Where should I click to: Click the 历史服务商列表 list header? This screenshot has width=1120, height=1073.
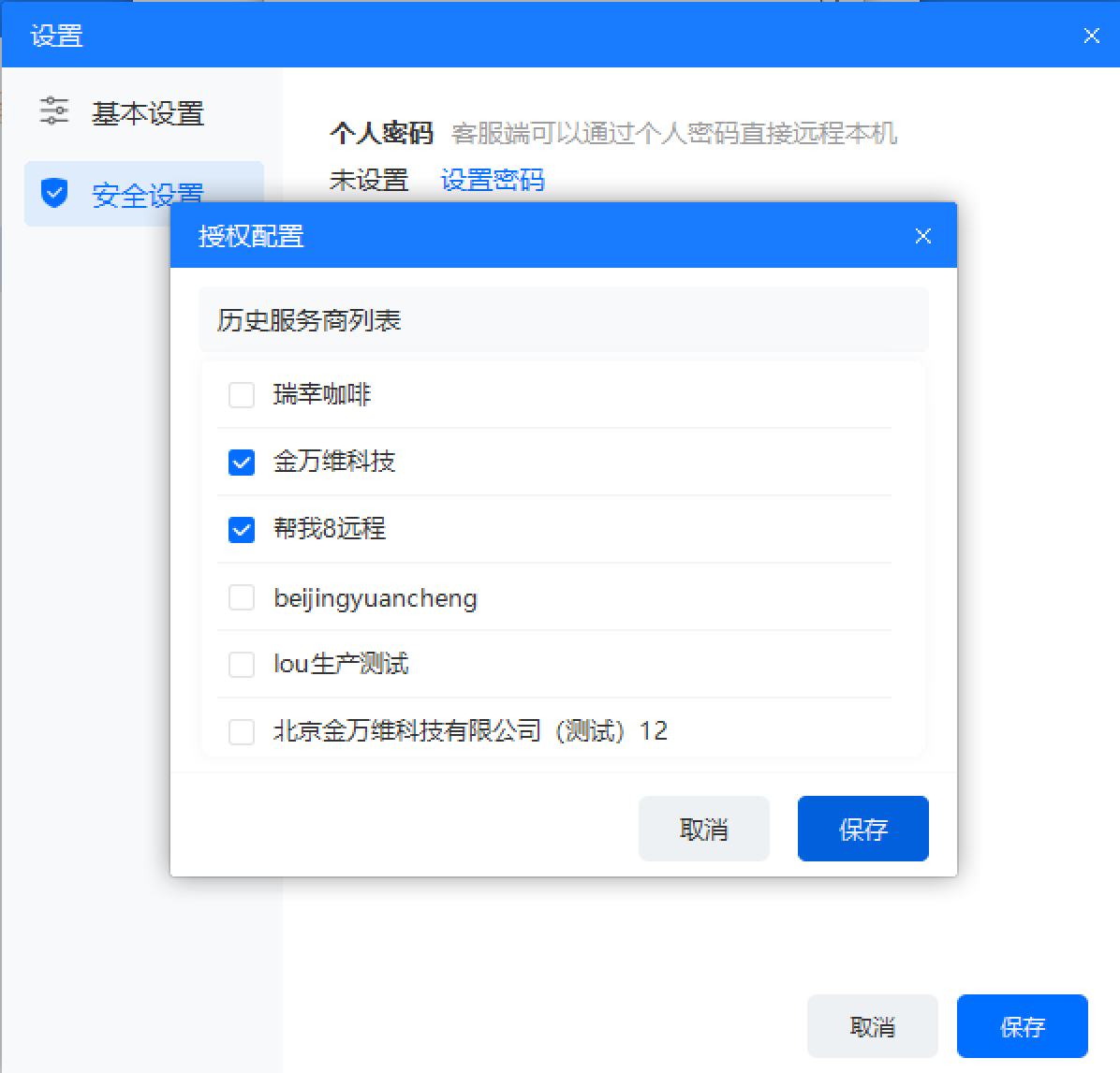tap(309, 320)
